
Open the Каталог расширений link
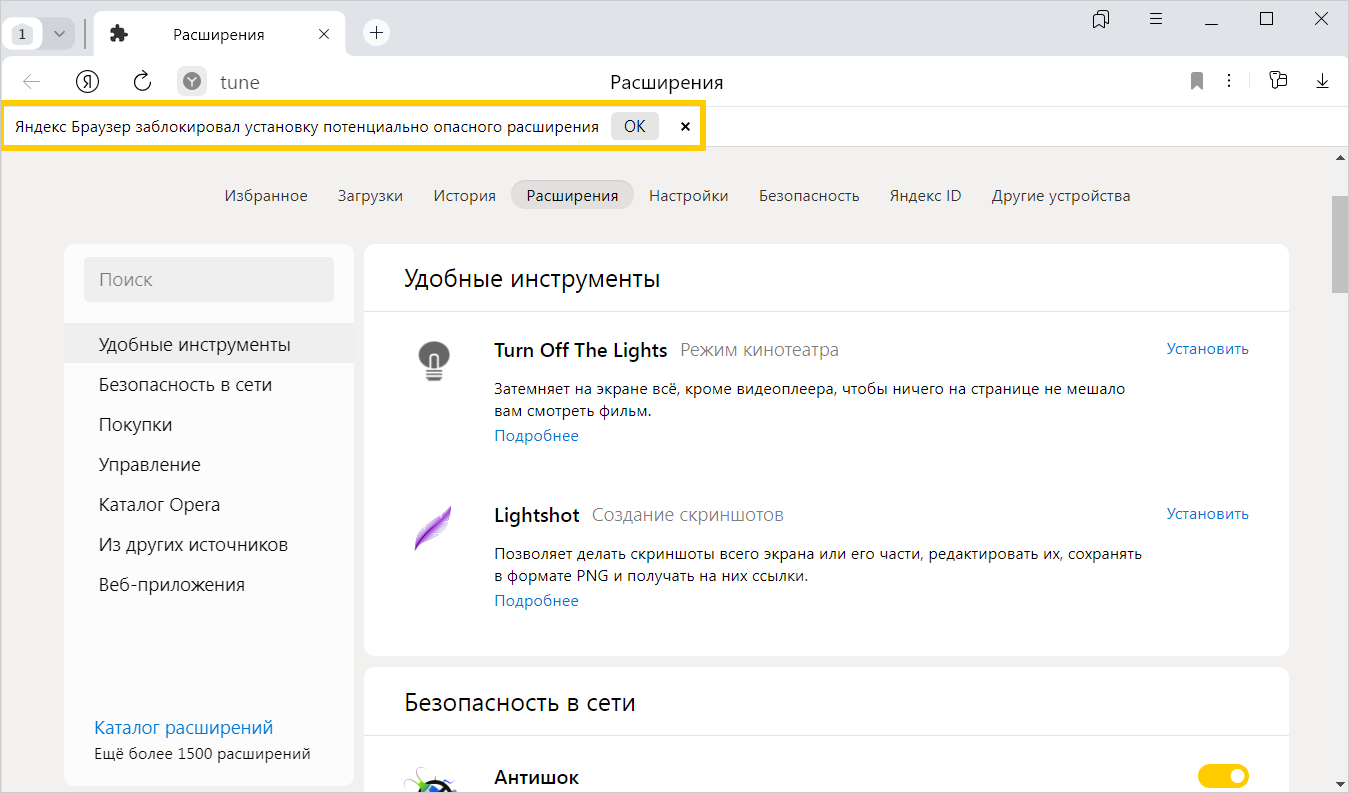click(183, 728)
